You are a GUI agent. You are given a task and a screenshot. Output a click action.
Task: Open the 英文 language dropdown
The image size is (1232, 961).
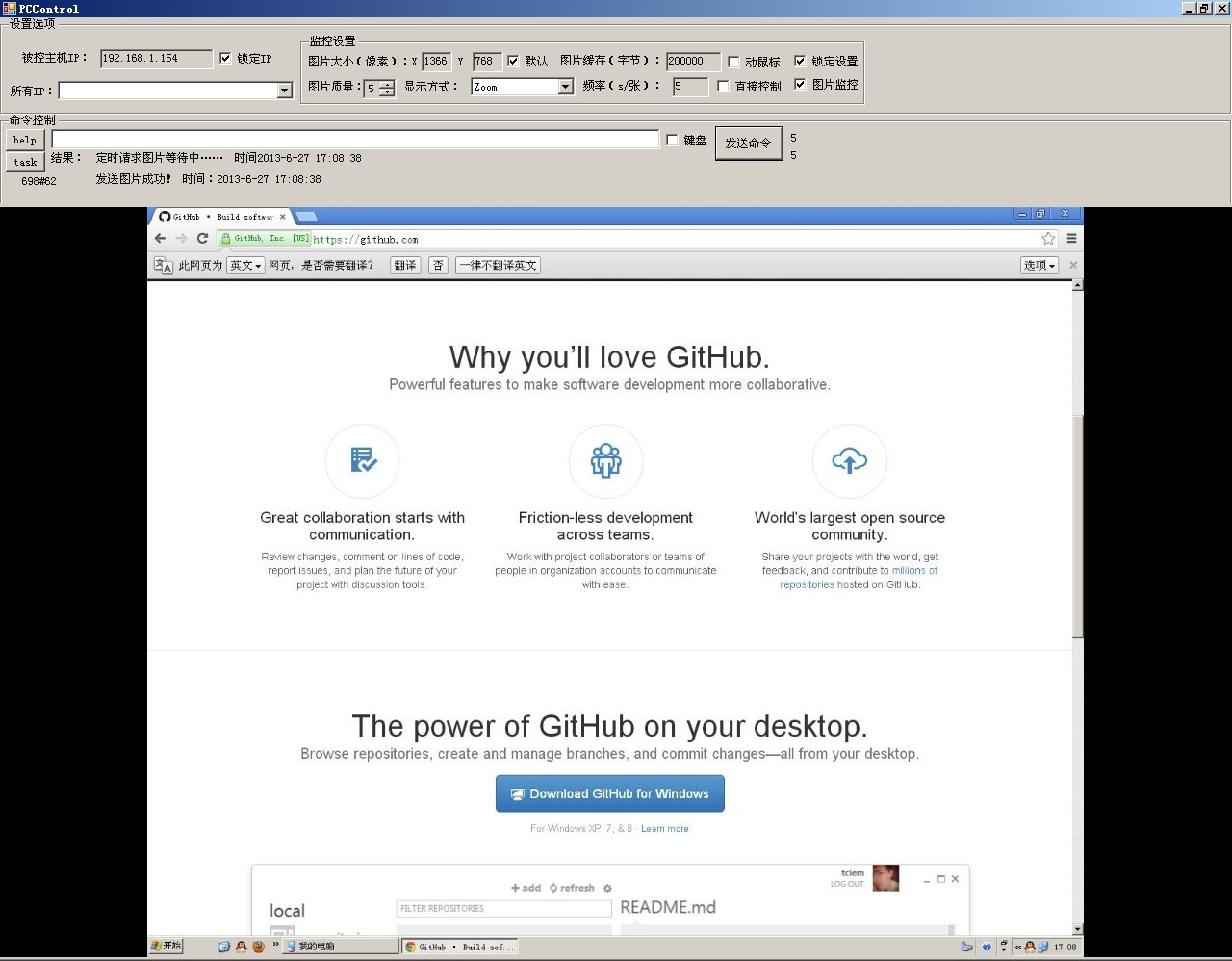point(245,265)
